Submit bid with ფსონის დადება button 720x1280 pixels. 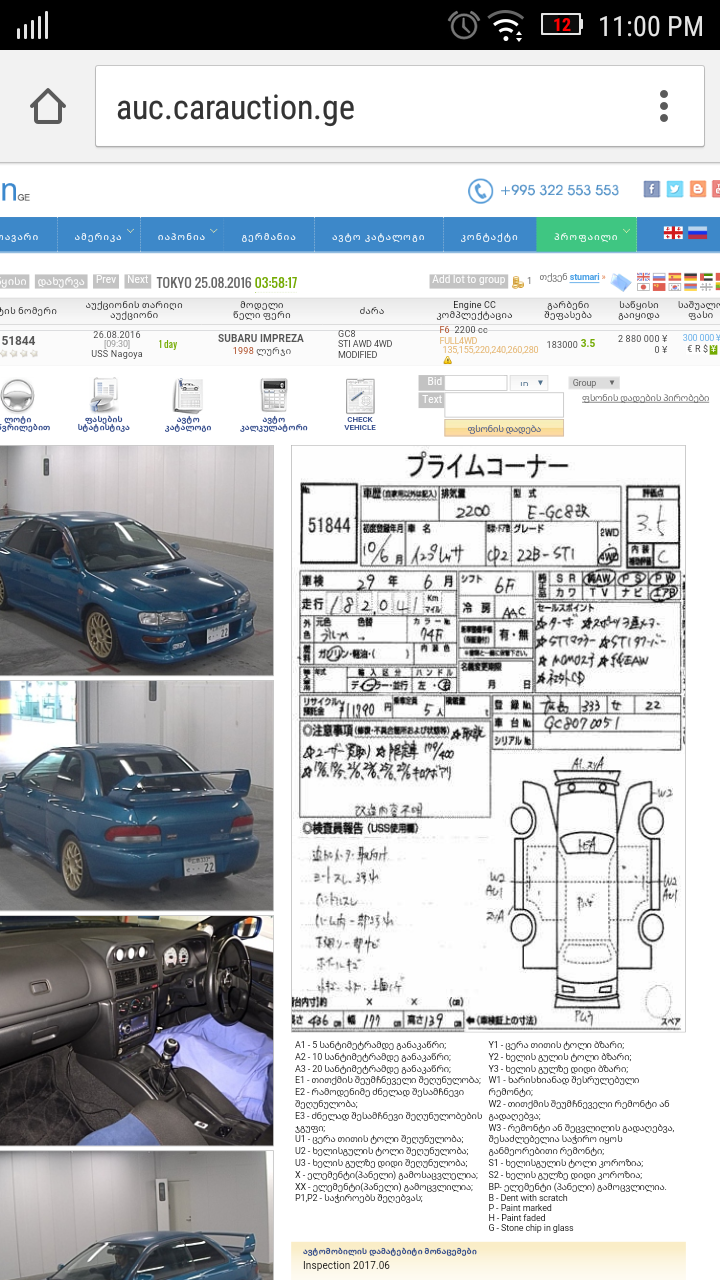pyautogui.click(x=503, y=428)
